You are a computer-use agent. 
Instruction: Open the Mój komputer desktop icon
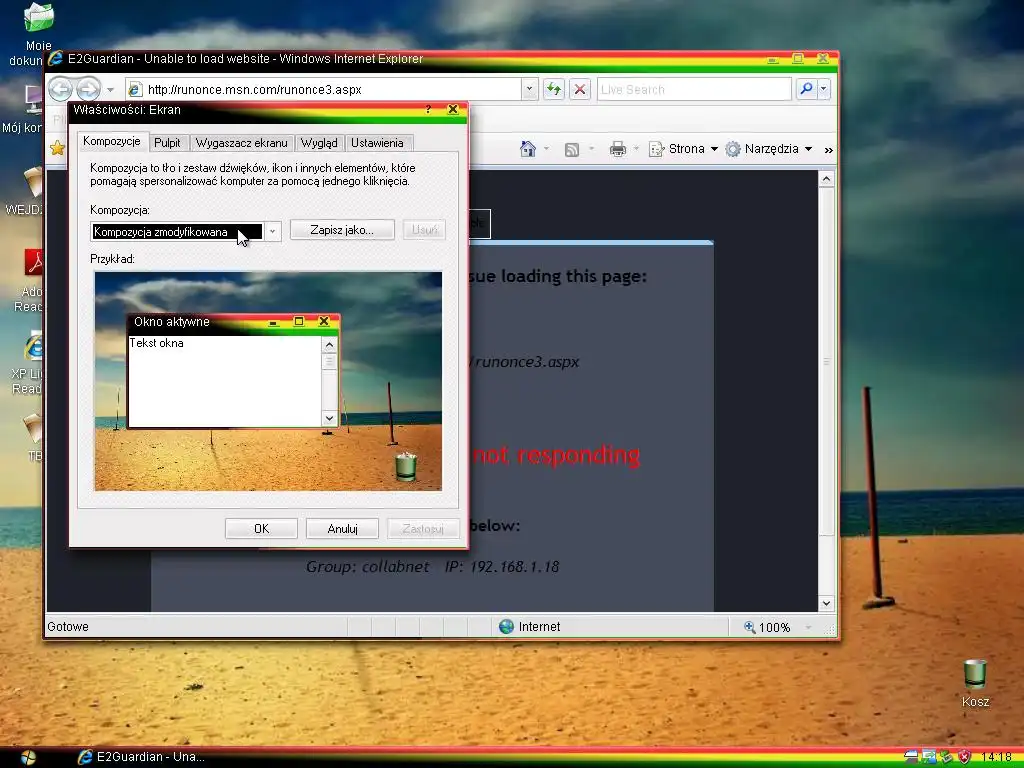pyautogui.click(x=34, y=101)
